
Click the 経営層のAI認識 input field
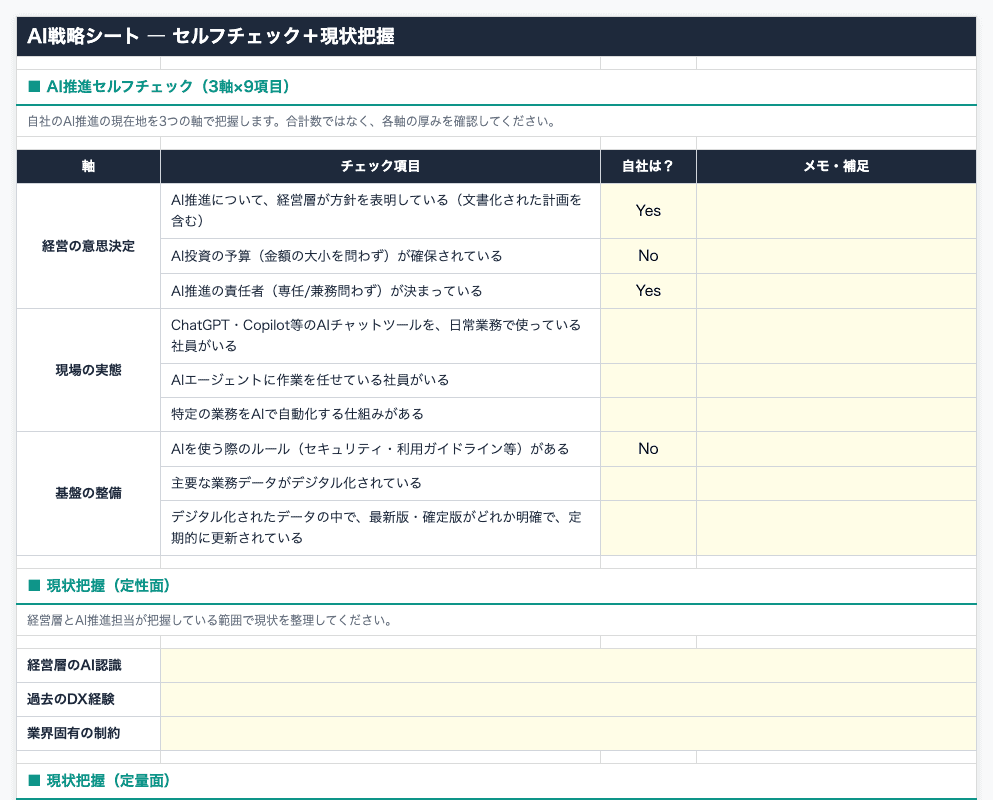(568, 666)
